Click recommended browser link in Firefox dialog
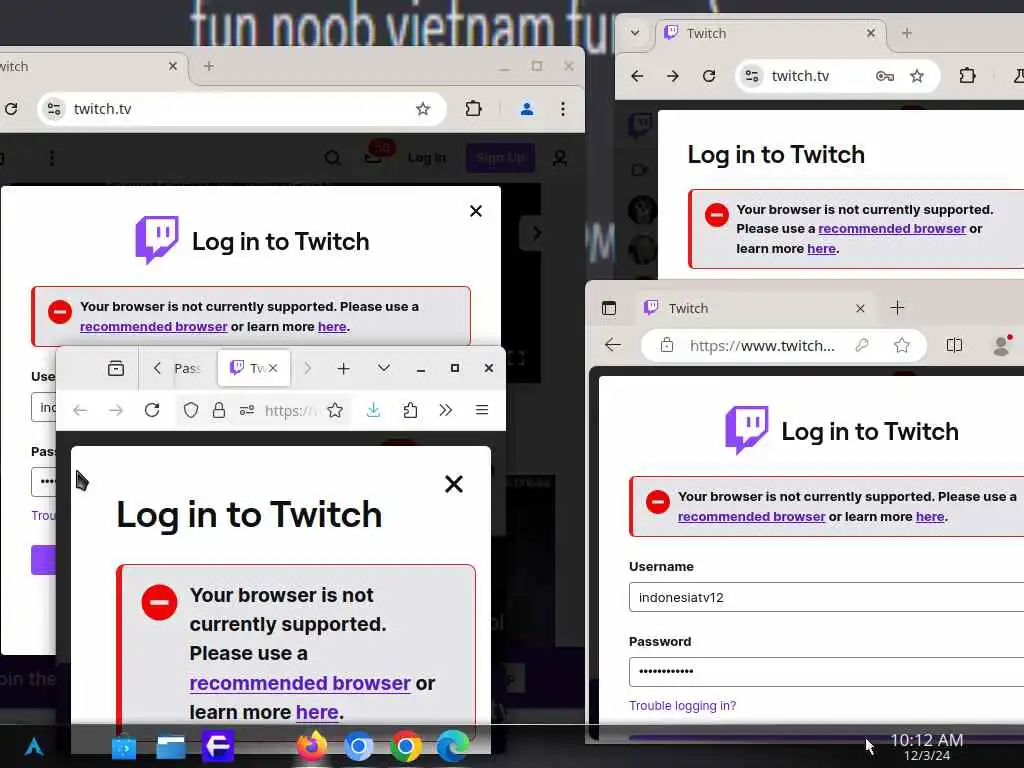1024x768 pixels. tap(300, 682)
